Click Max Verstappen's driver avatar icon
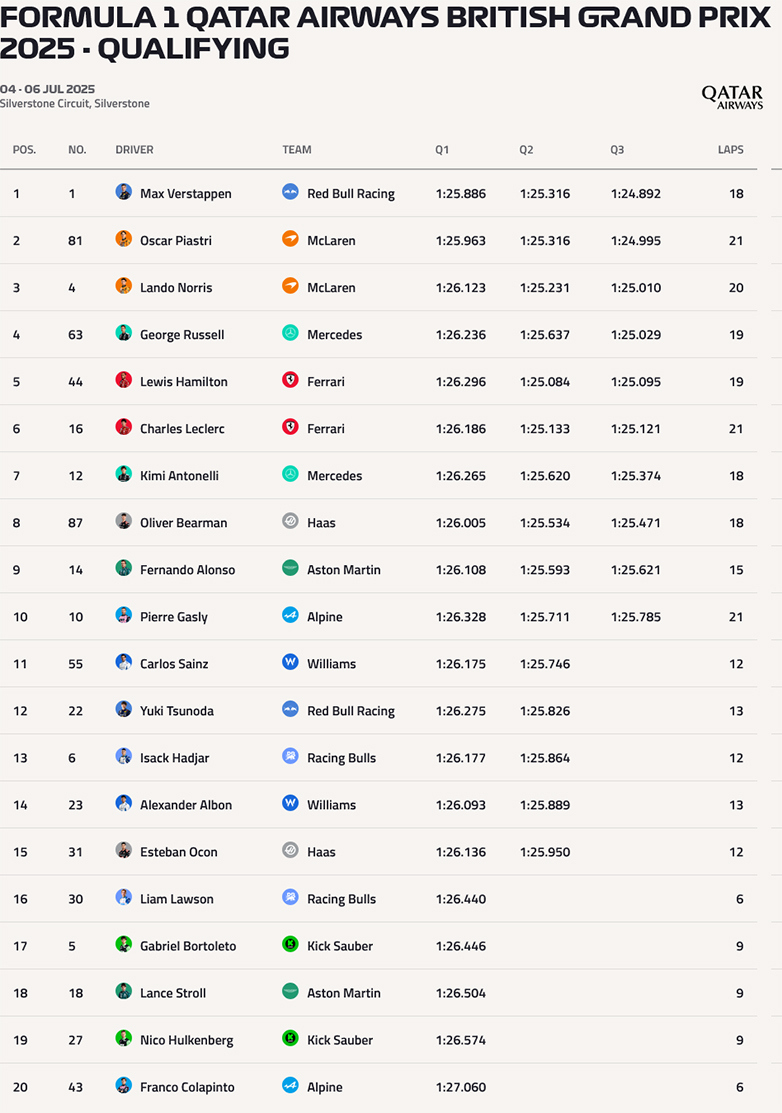Screen dimensions: 782x1113 (124, 192)
